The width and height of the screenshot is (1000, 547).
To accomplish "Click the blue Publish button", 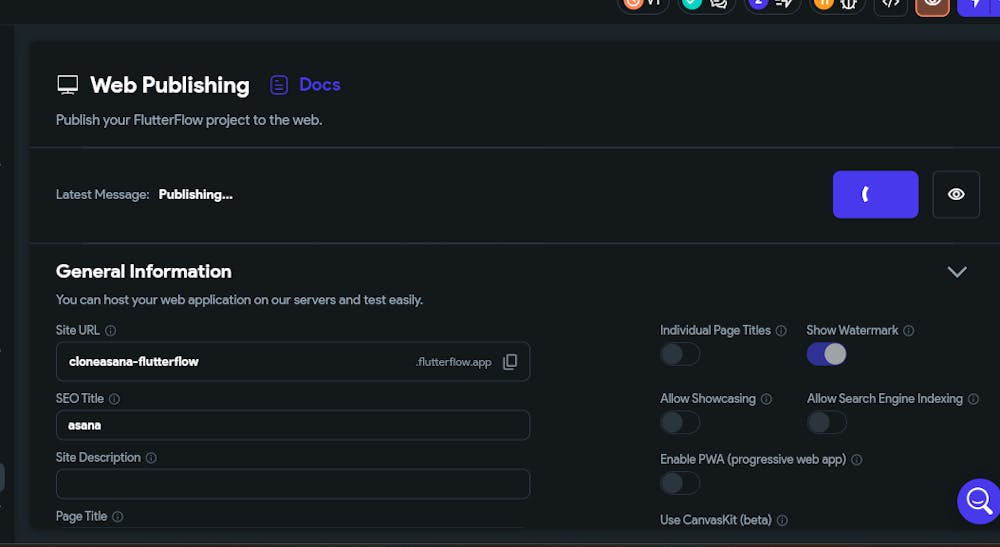I will coord(875,194).
